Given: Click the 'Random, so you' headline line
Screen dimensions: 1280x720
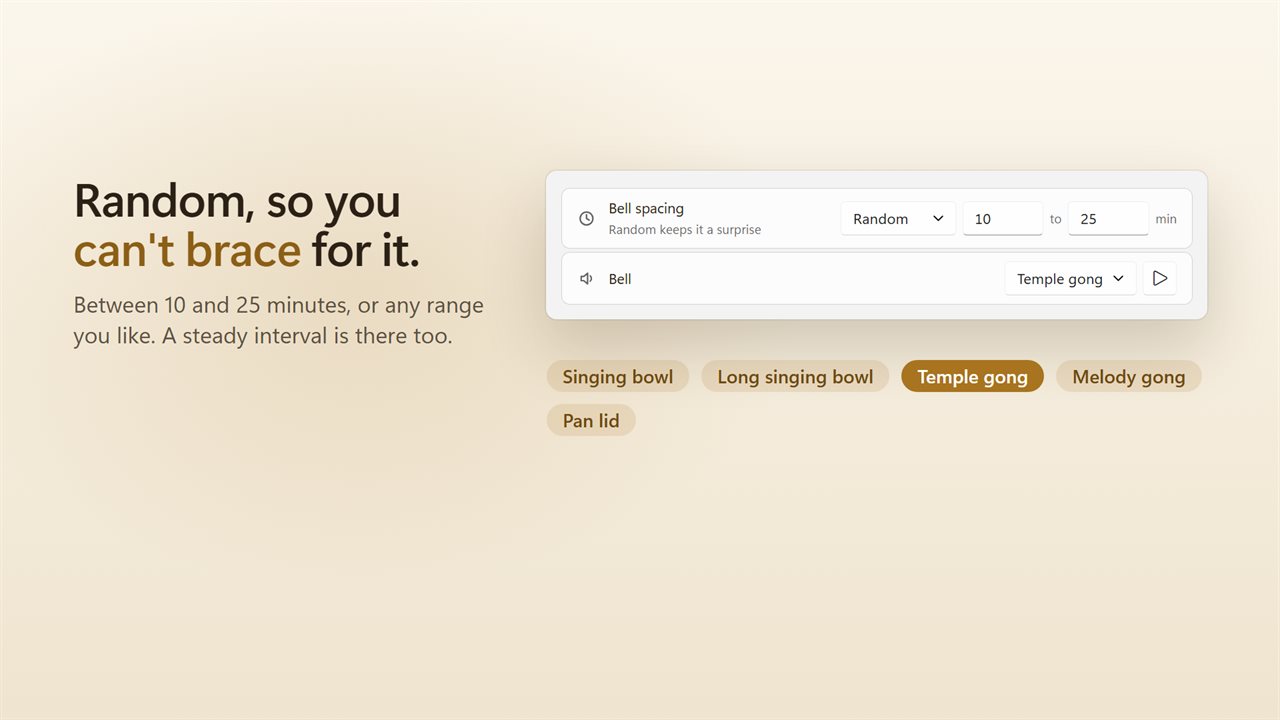Looking at the screenshot, I should 237,201.
